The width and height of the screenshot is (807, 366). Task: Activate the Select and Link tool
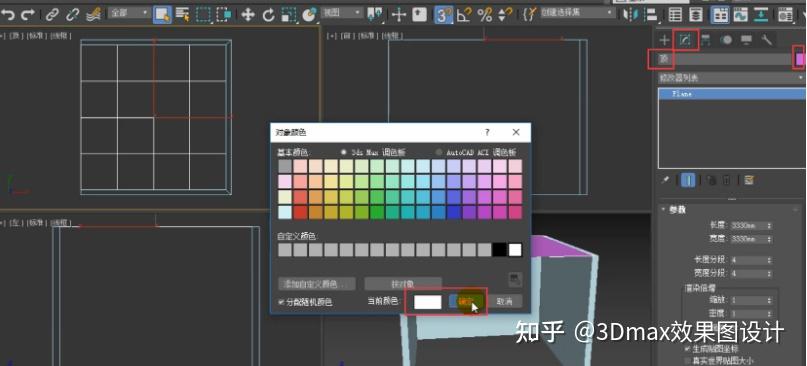click(52, 14)
